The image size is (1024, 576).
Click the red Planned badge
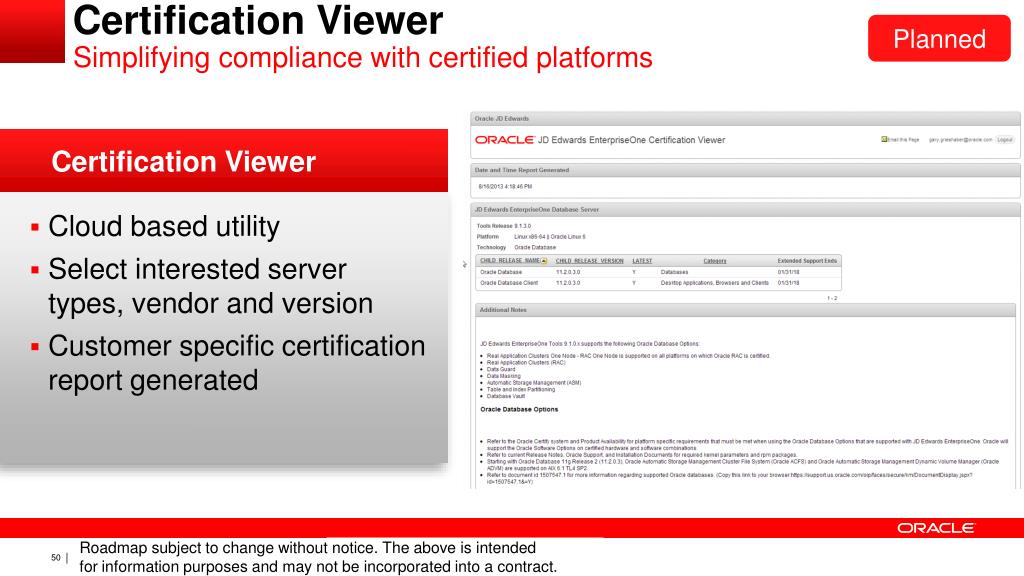(939, 39)
